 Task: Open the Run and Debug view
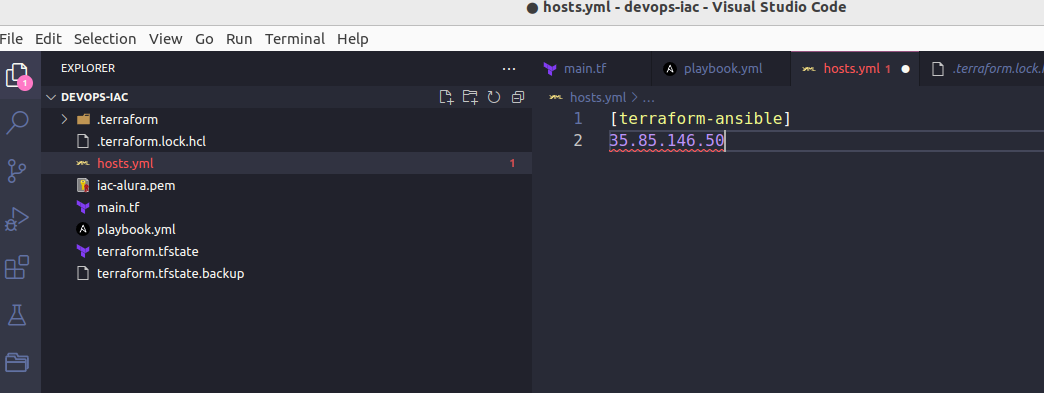(17, 219)
